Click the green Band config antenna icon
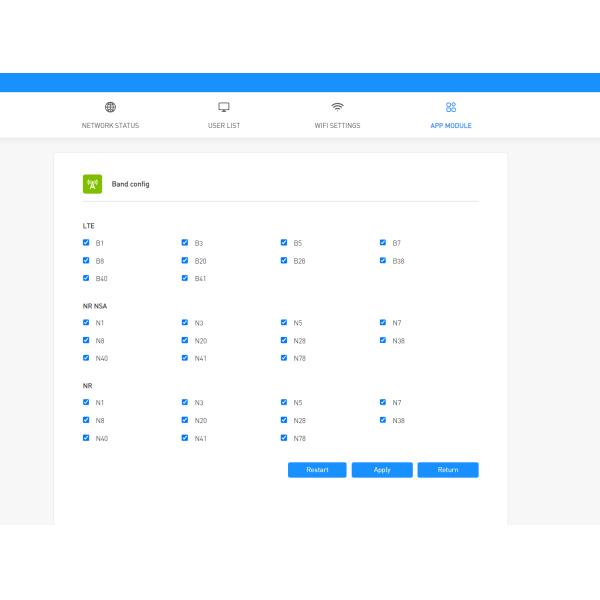Image resolution: width=600 pixels, height=600 pixels. coord(92,184)
